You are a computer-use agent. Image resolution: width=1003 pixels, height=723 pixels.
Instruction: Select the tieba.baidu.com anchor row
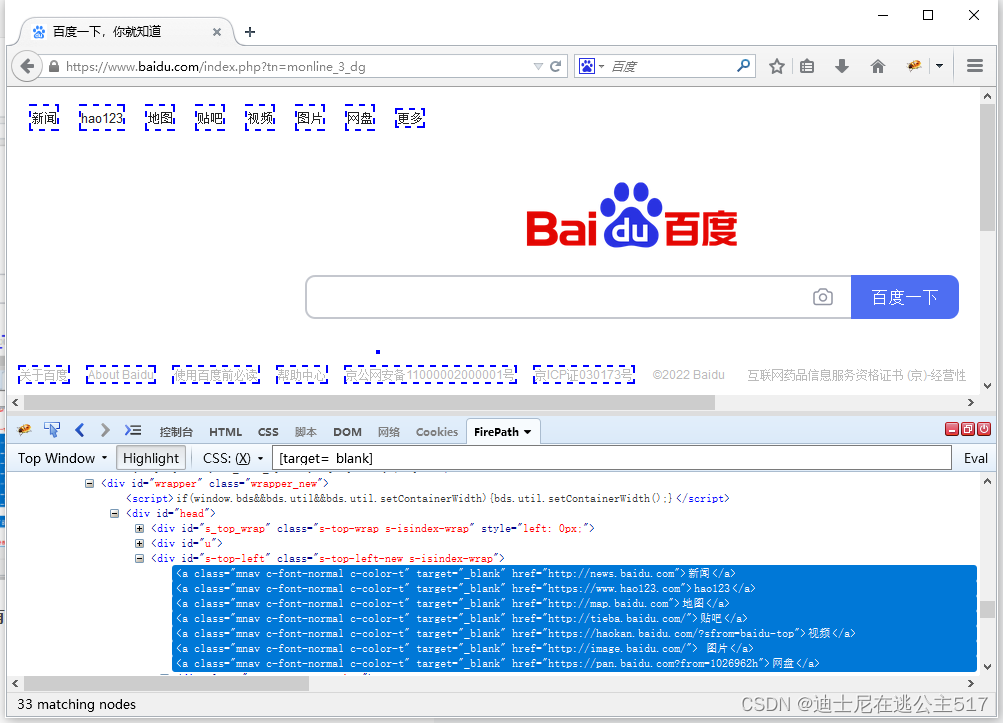[574, 618]
